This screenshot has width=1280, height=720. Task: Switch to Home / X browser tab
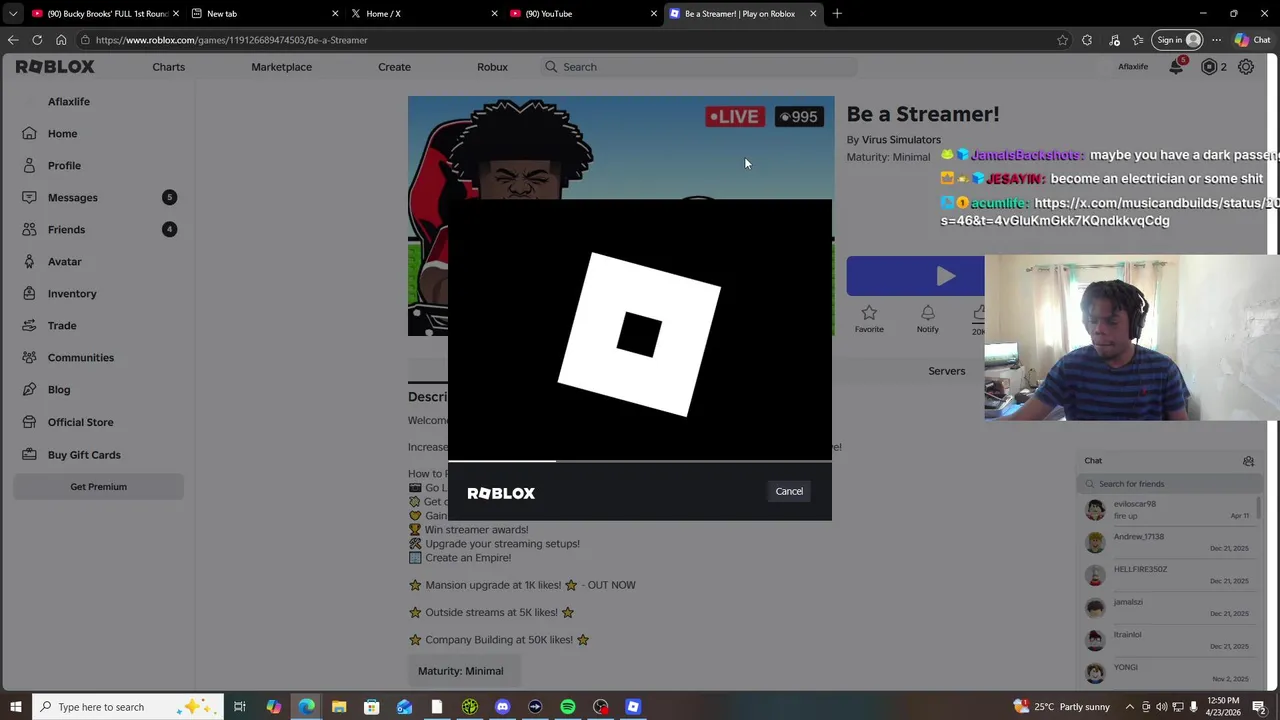coord(424,14)
